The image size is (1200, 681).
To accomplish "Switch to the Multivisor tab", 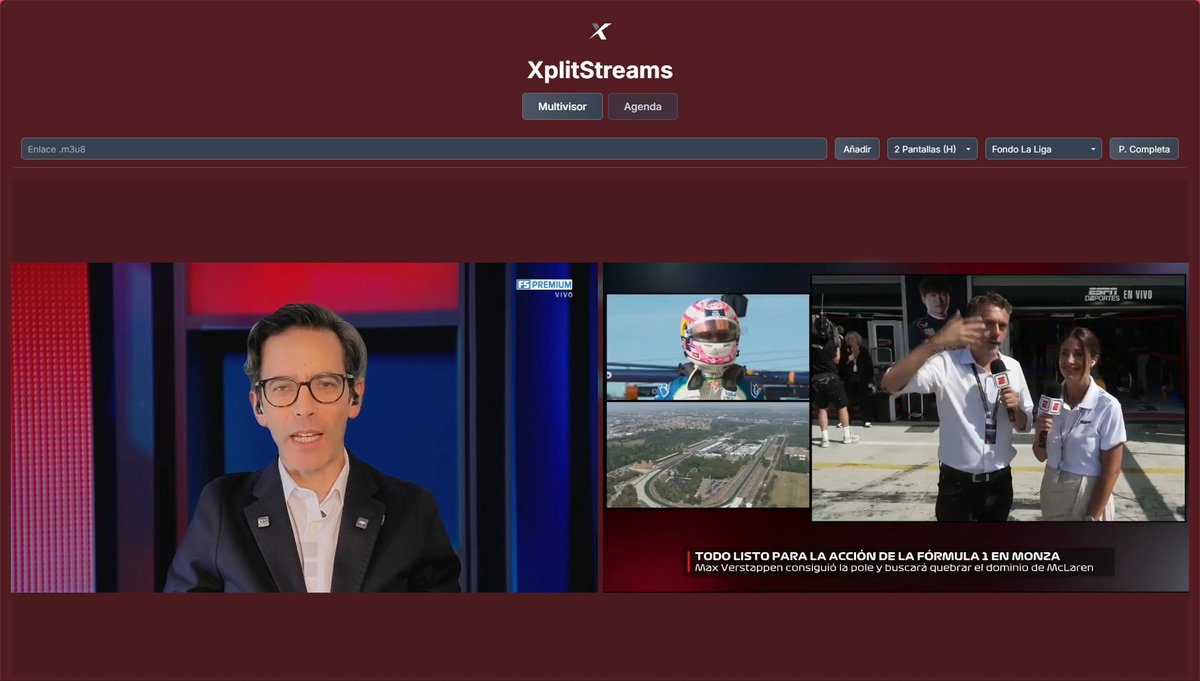I will pyautogui.click(x=562, y=106).
